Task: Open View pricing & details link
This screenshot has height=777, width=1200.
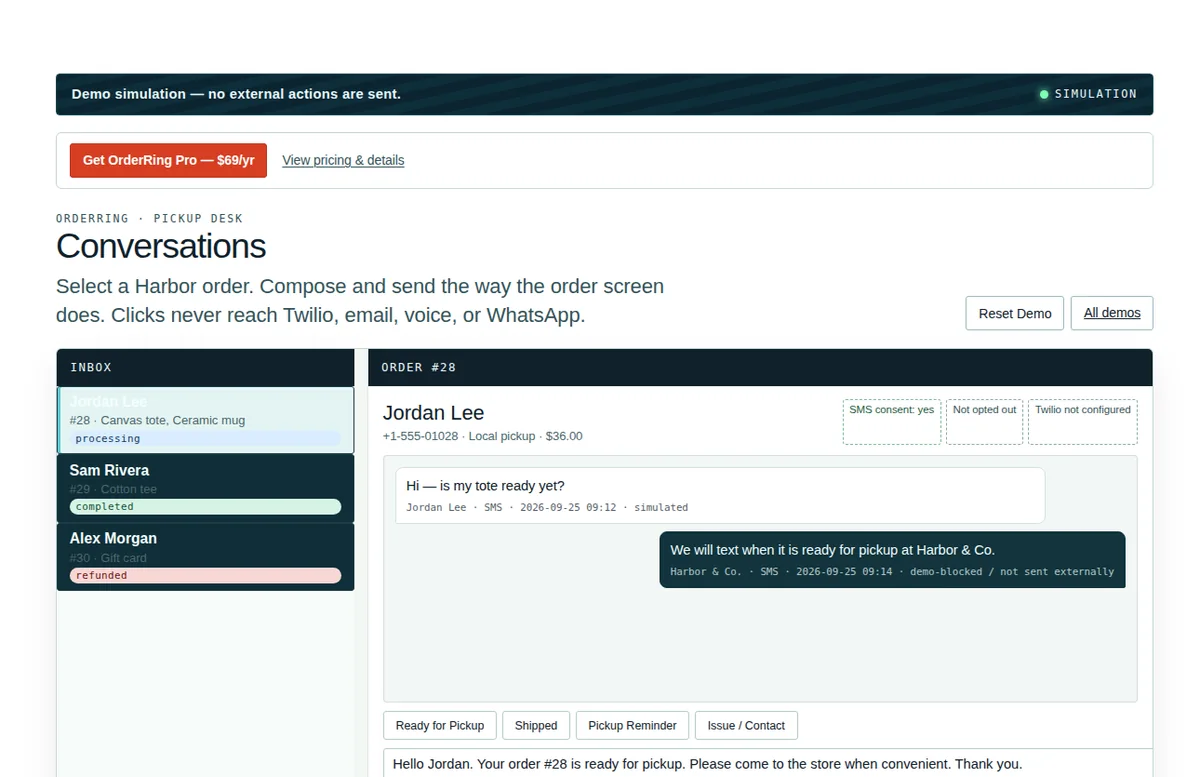Action: click(343, 160)
